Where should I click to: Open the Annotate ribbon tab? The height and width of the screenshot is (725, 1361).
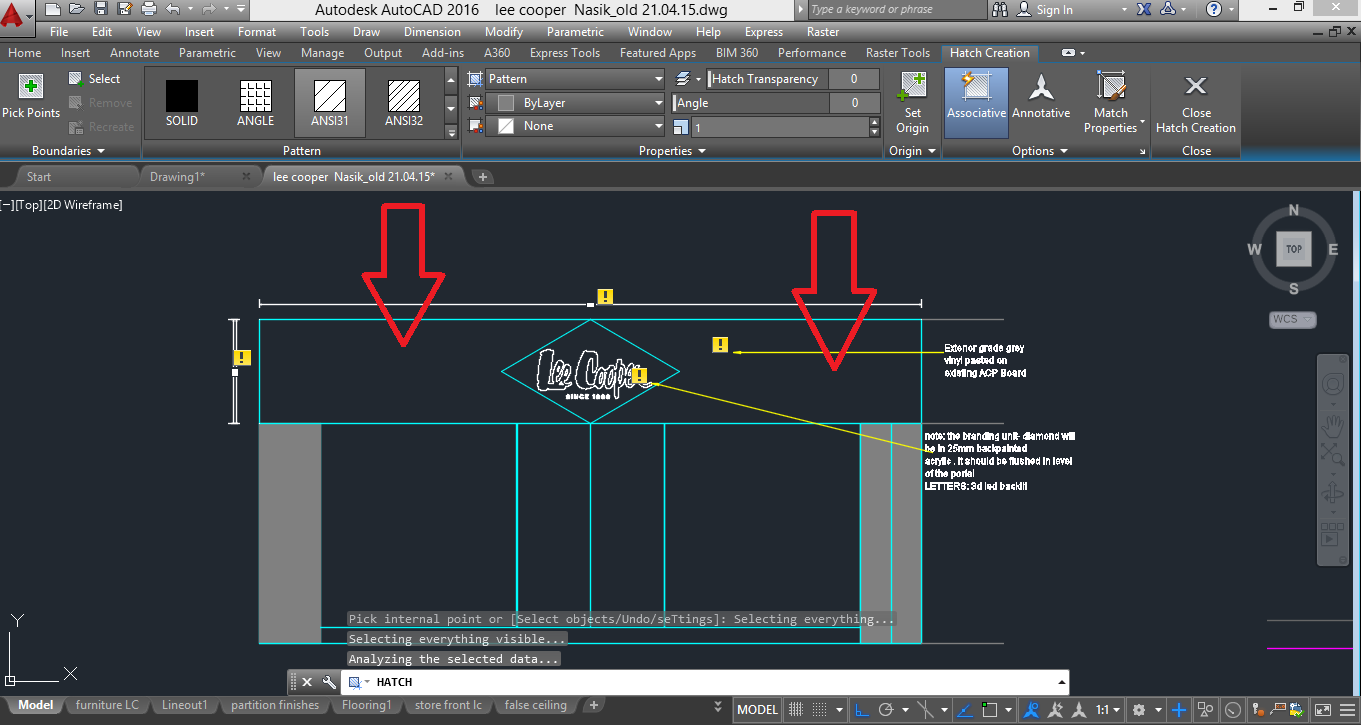(x=134, y=53)
